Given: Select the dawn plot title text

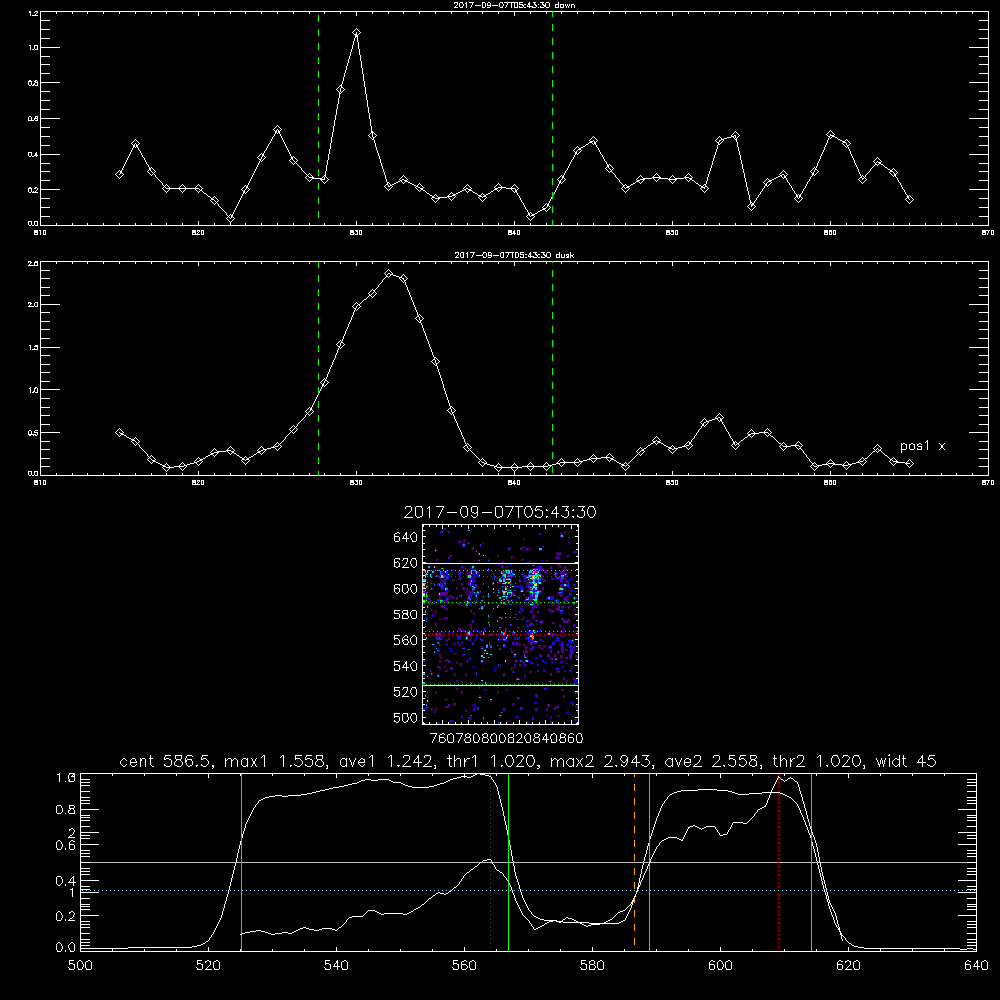Looking at the screenshot, I should 514,5.
